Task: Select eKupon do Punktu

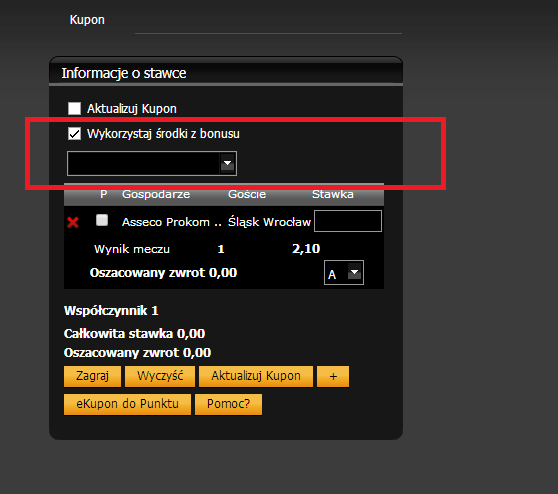Action: (127, 404)
